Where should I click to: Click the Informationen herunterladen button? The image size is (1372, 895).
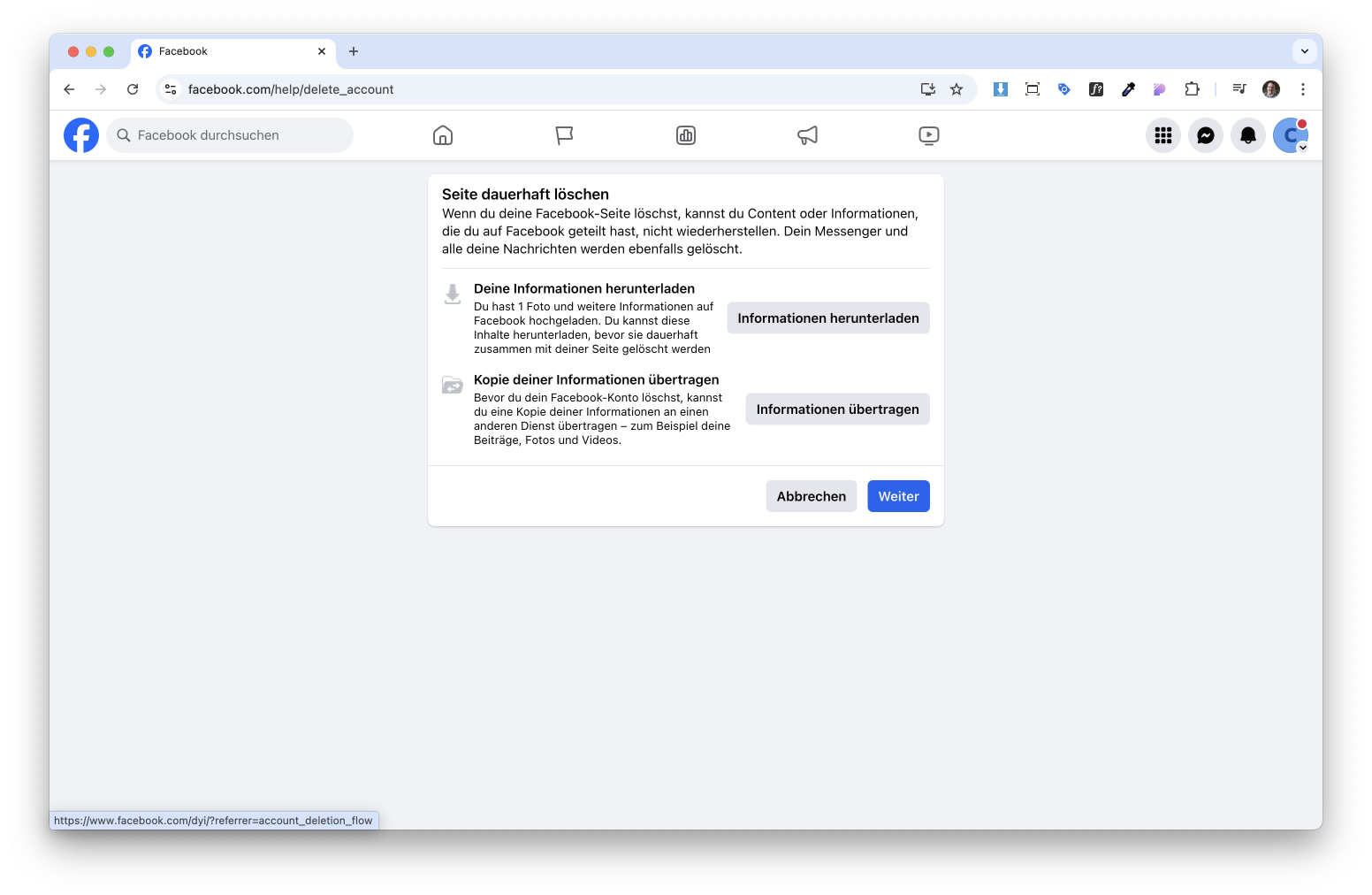click(827, 318)
